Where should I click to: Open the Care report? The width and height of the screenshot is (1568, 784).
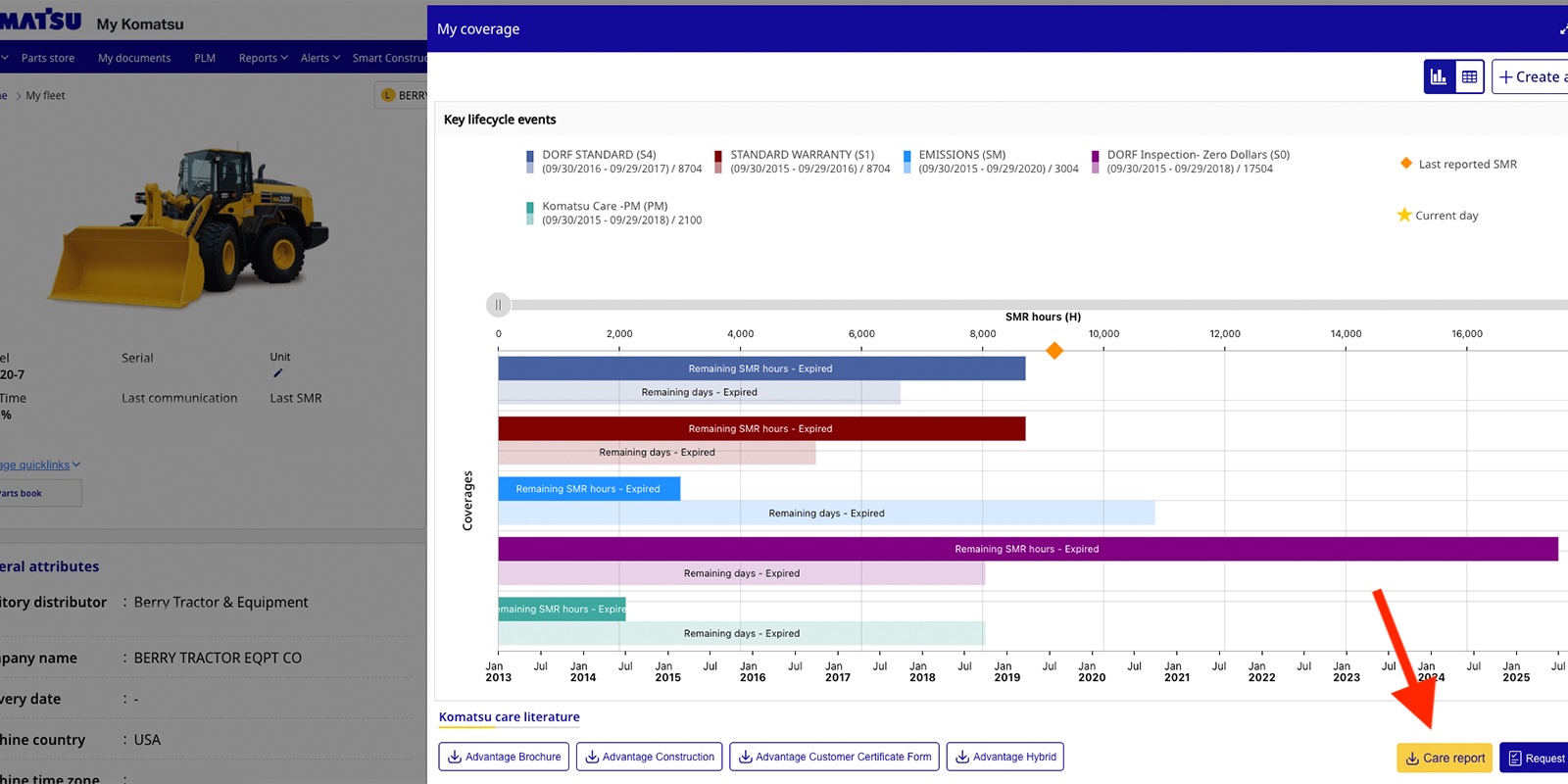tap(1445, 758)
